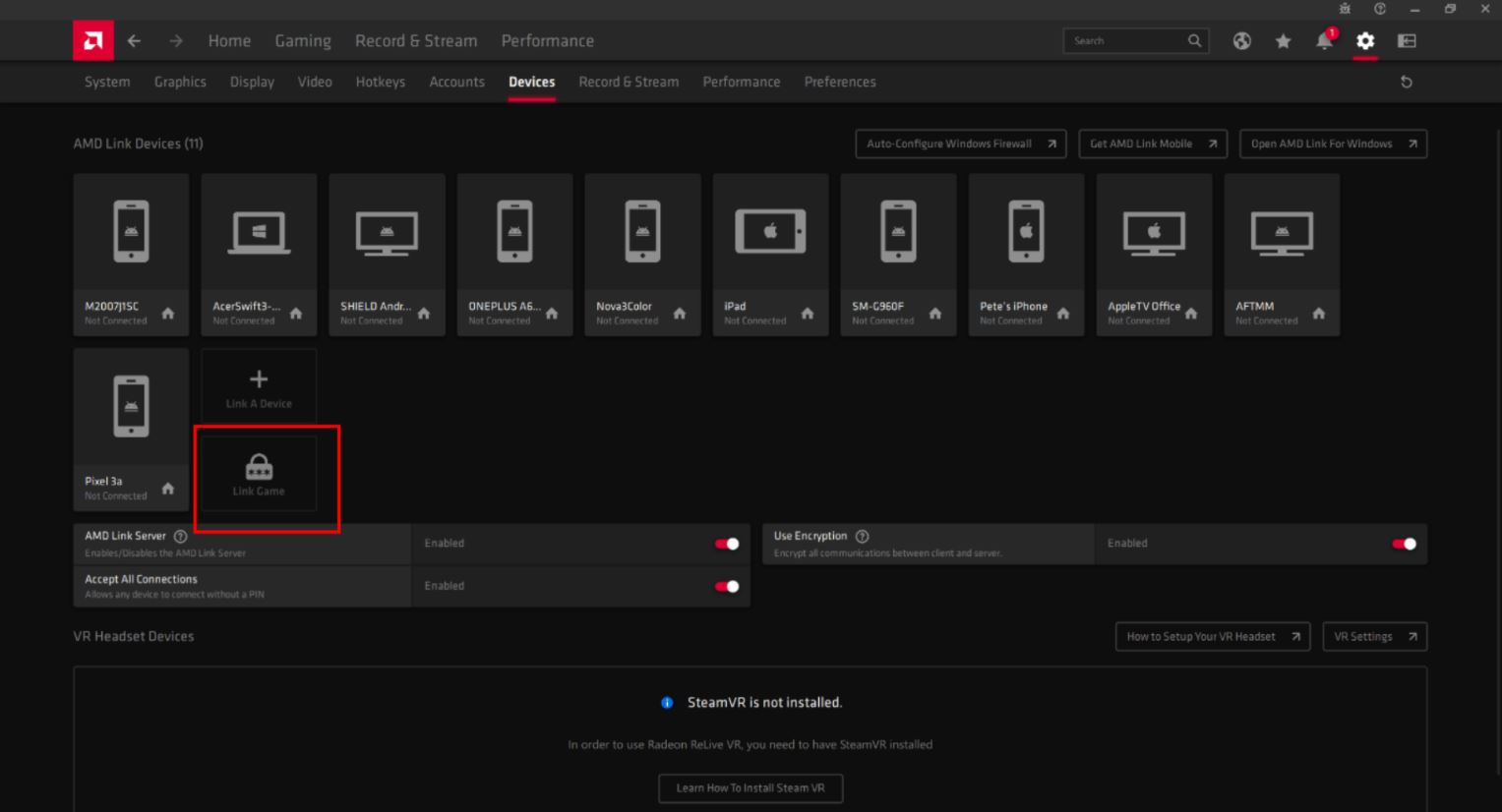Screen dimensions: 1502x812
Task: Select the SM-G960F phone device icon
Action: [898, 232]
